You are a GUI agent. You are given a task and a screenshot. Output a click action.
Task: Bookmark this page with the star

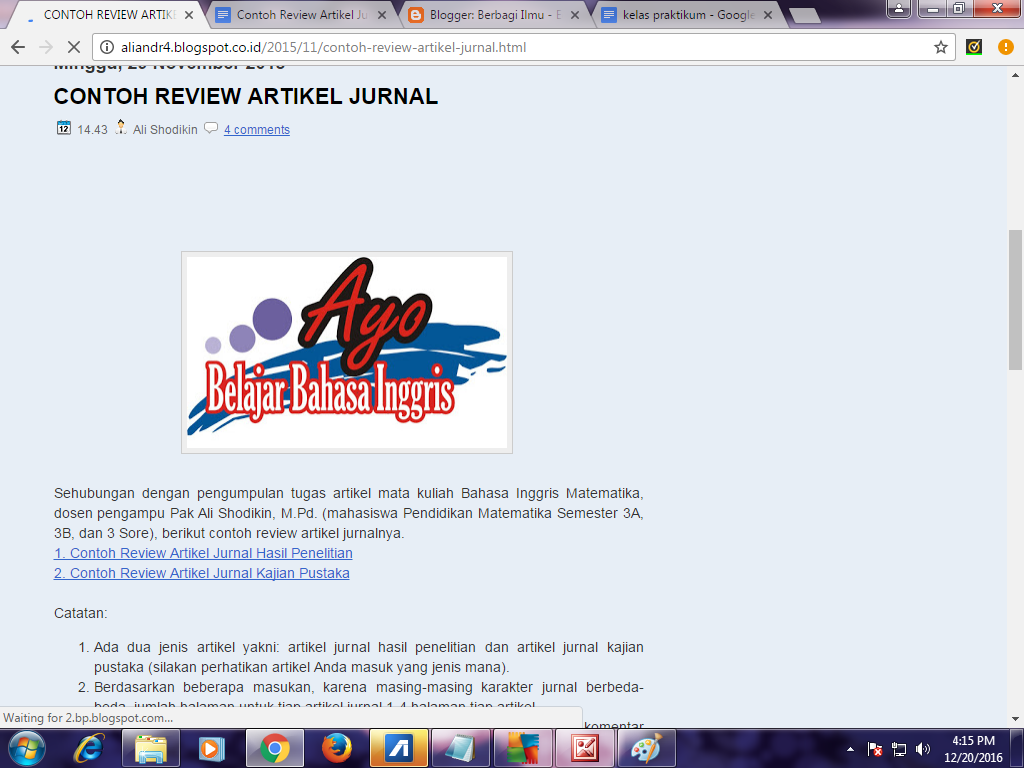(940, 47)
